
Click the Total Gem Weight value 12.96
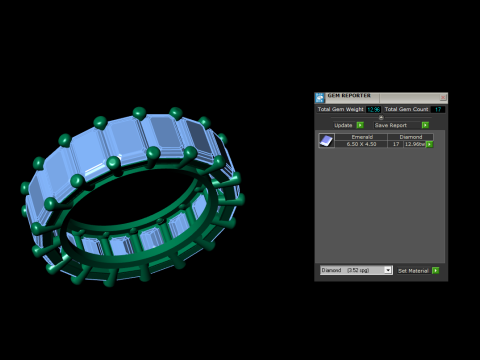(373, 109)
